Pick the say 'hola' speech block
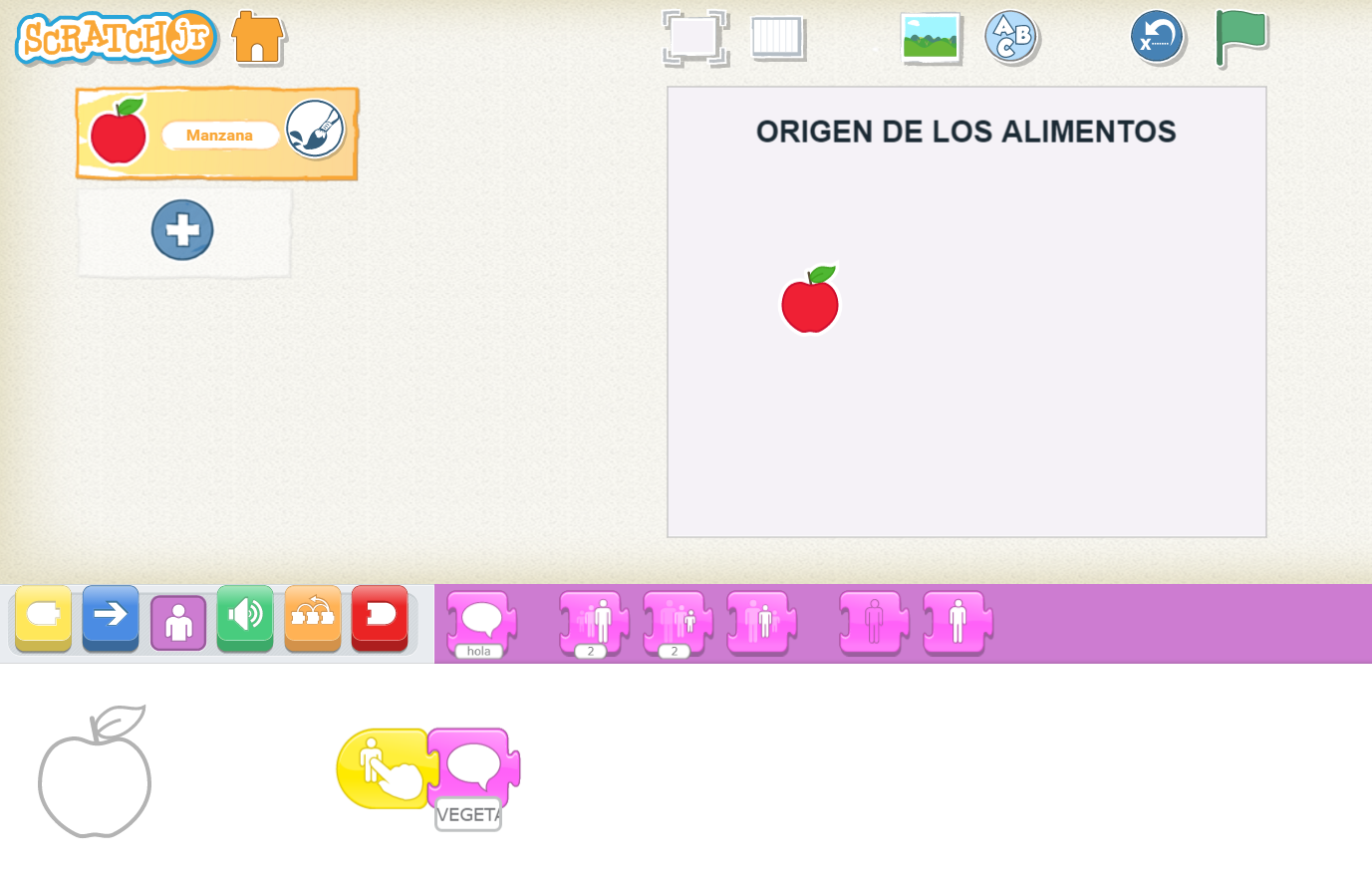Screen dimensions: 1372x875 coord(482,622)
